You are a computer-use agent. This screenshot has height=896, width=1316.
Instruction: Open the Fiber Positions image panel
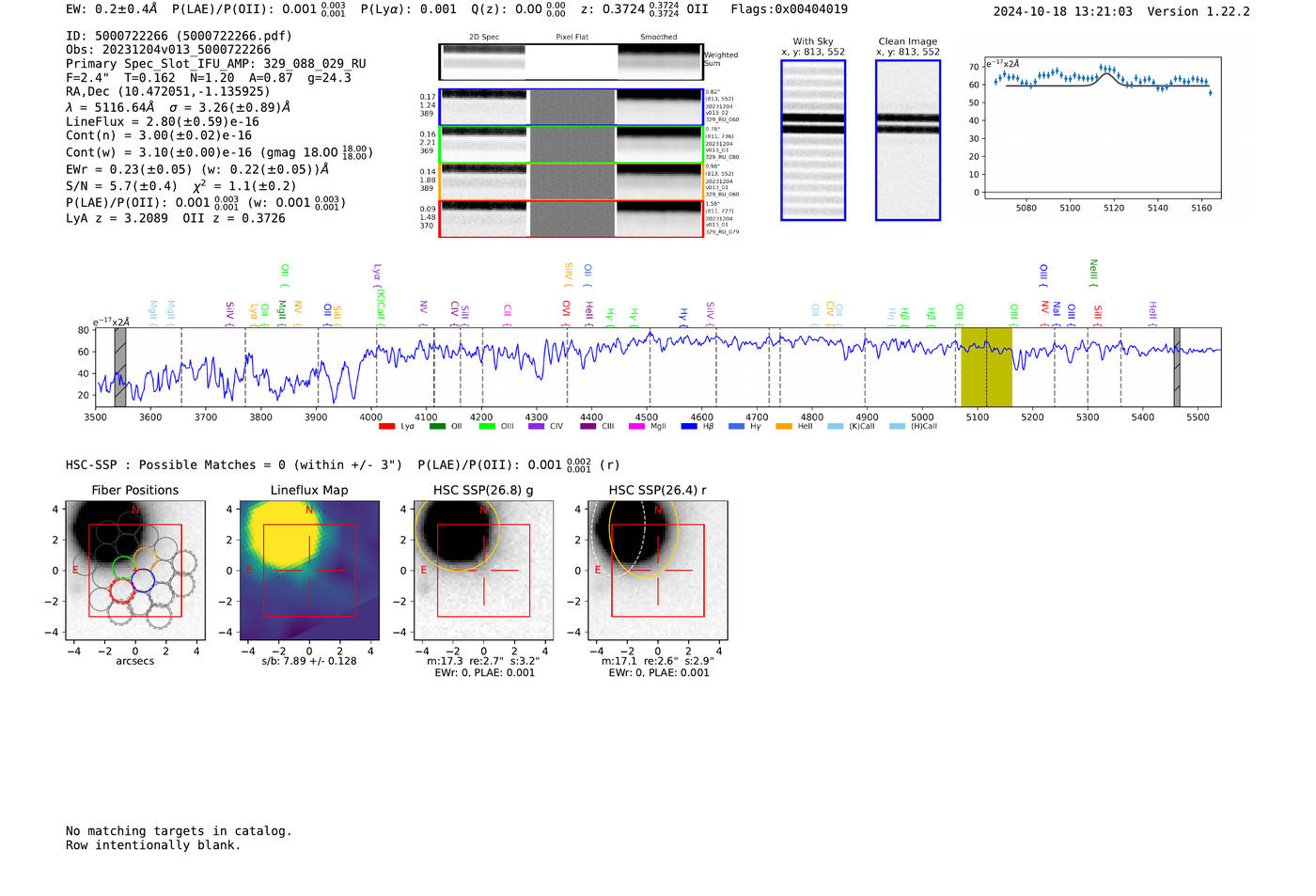coord(135,571)
